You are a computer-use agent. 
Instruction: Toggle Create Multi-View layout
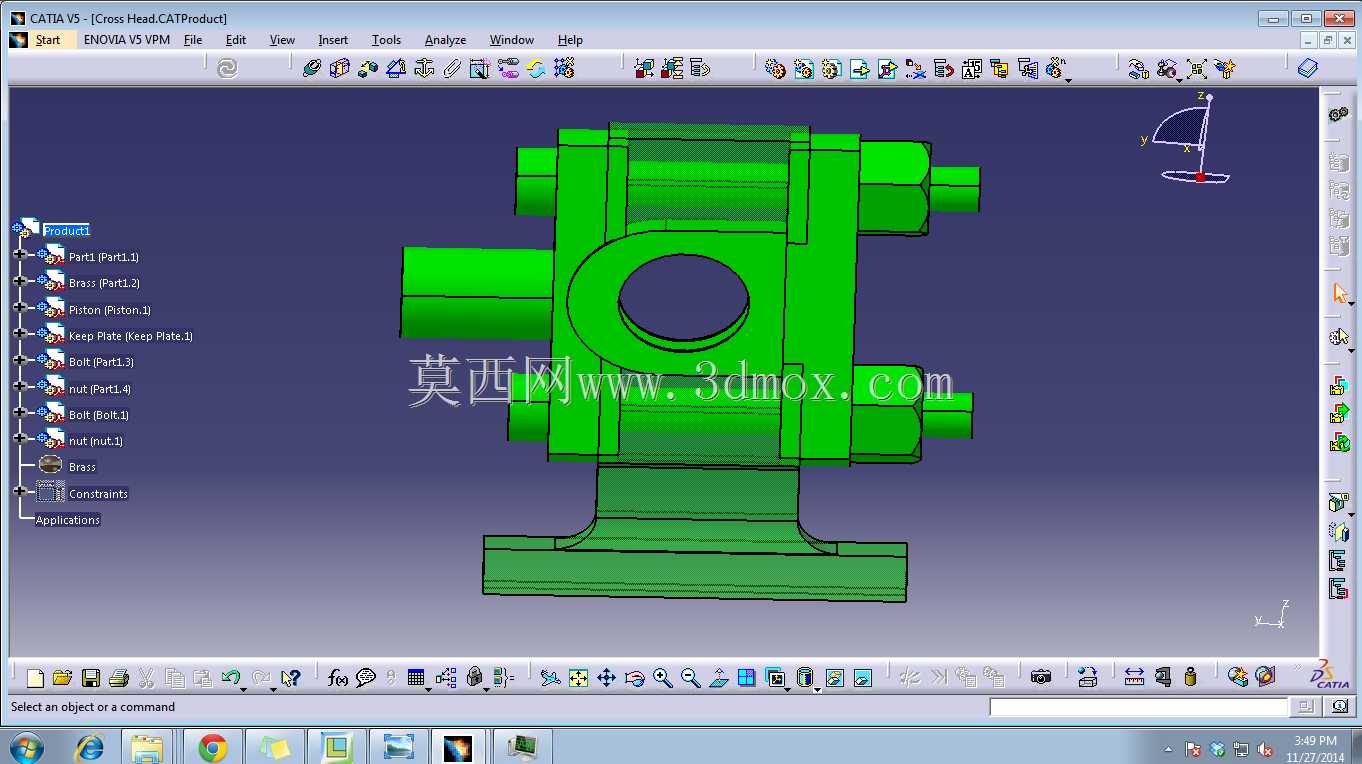click(x=746, y=677)
